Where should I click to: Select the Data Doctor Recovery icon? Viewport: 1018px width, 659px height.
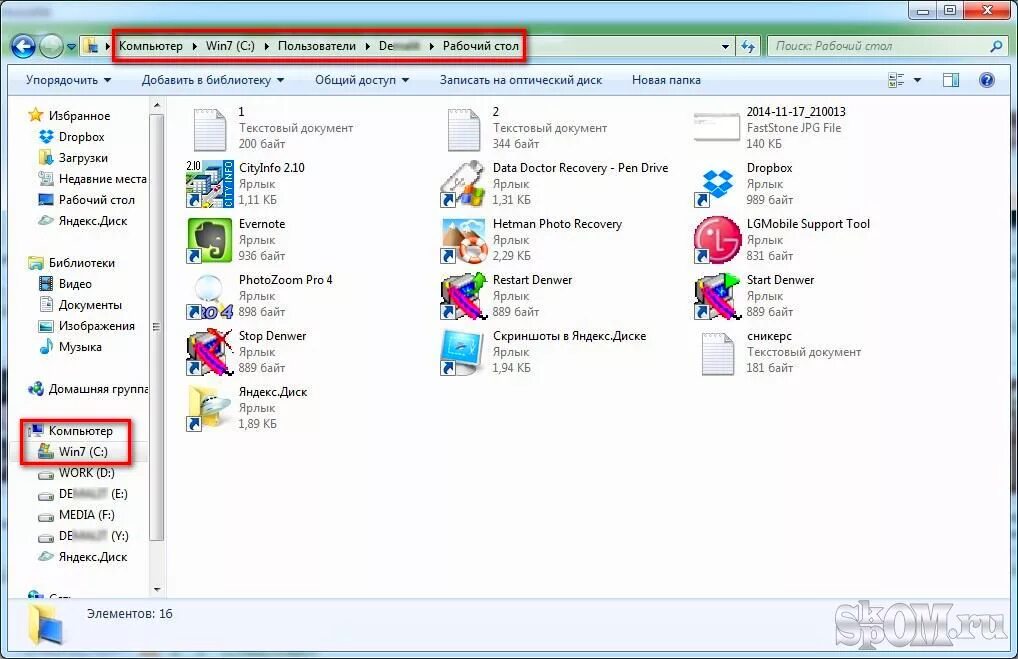463,184
